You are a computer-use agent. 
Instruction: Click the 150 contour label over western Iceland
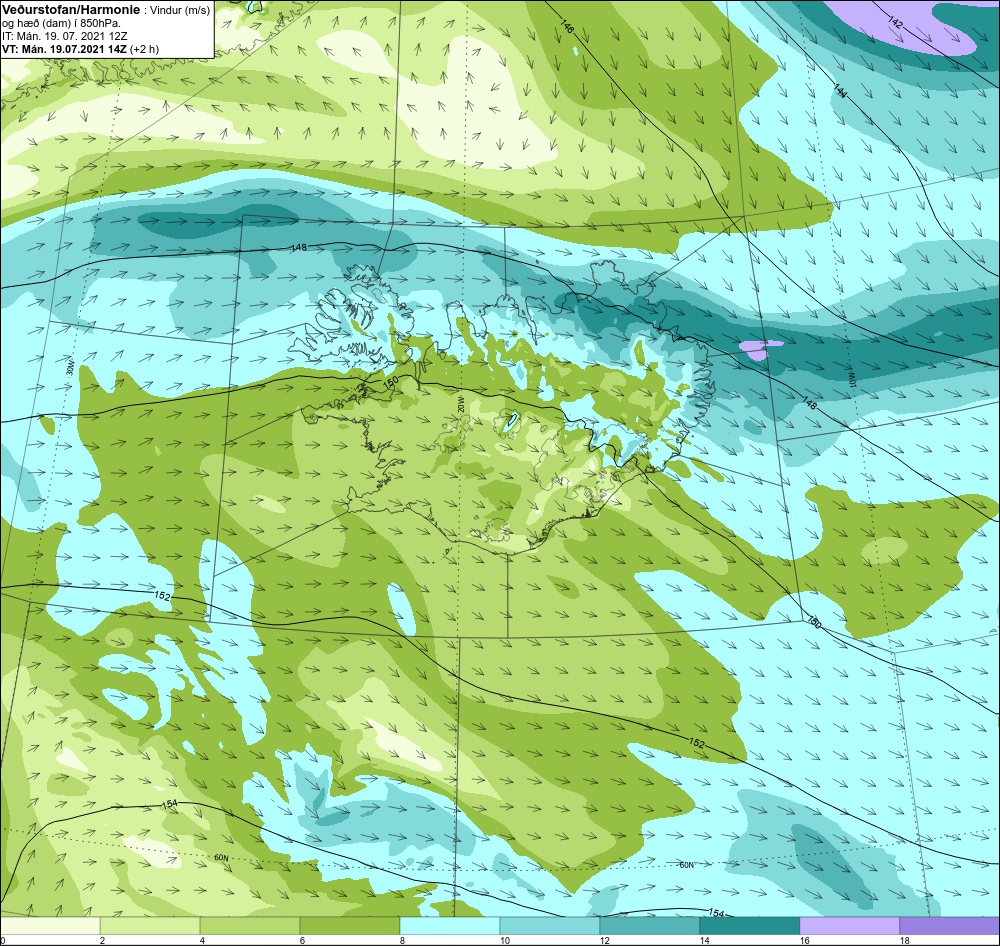point(390,381)
